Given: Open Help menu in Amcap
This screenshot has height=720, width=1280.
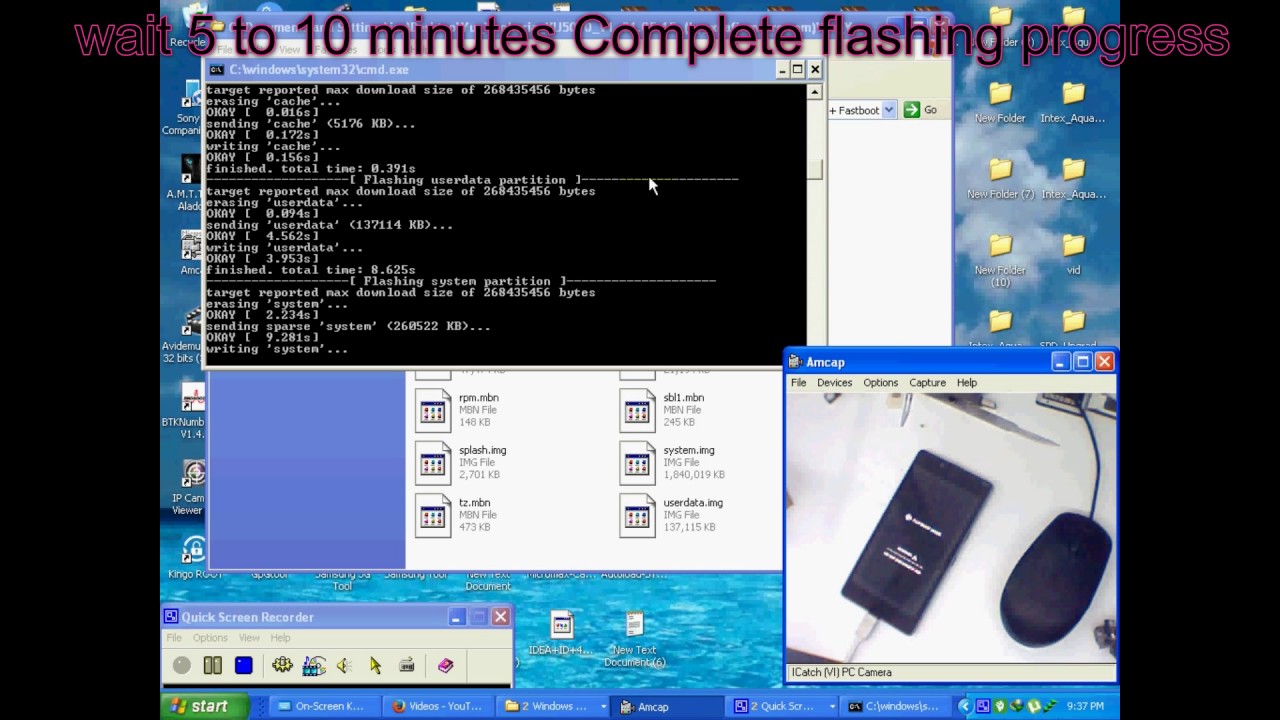Looking at the screenshot, I should click(966, 382).
